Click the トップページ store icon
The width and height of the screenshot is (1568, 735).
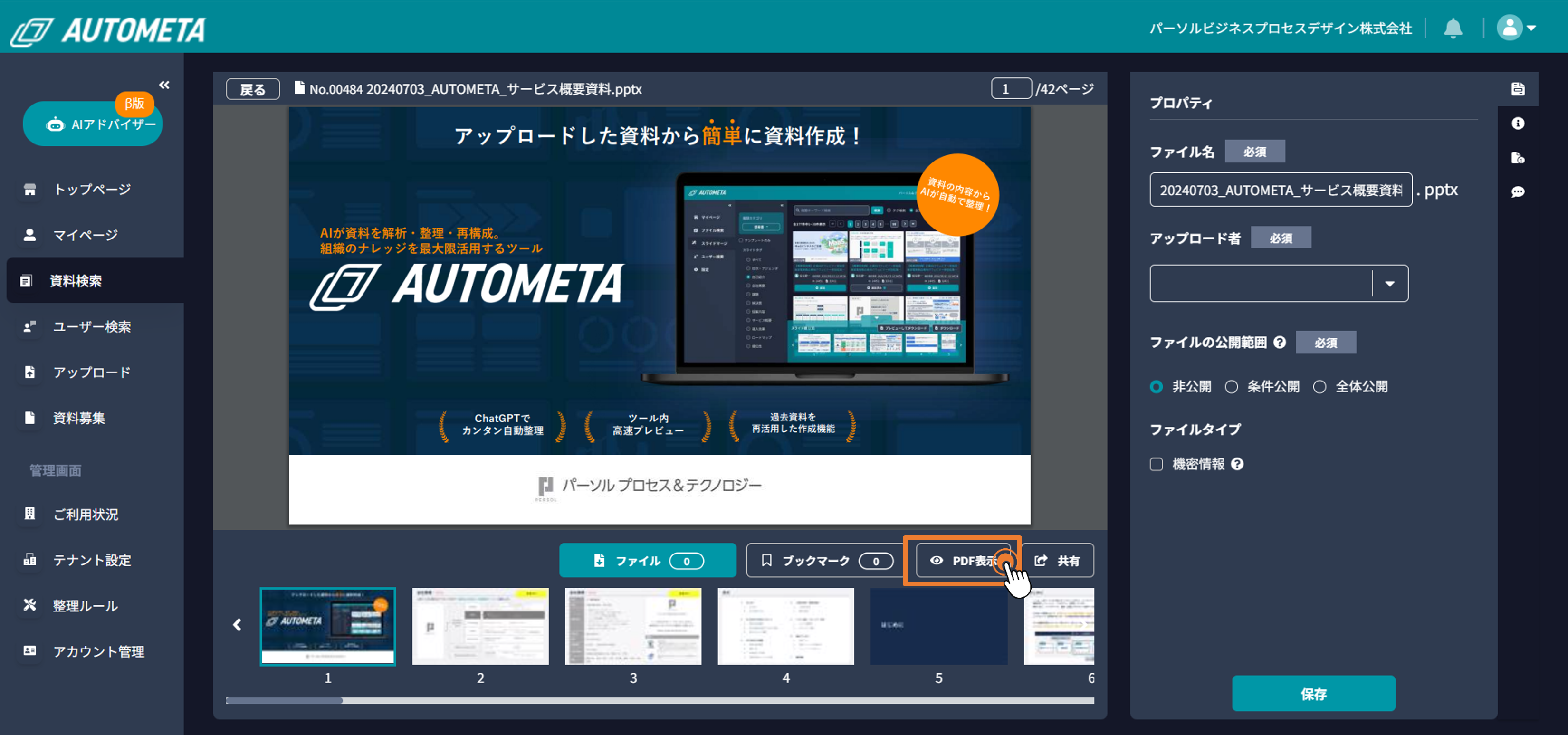tap(30, 189)
